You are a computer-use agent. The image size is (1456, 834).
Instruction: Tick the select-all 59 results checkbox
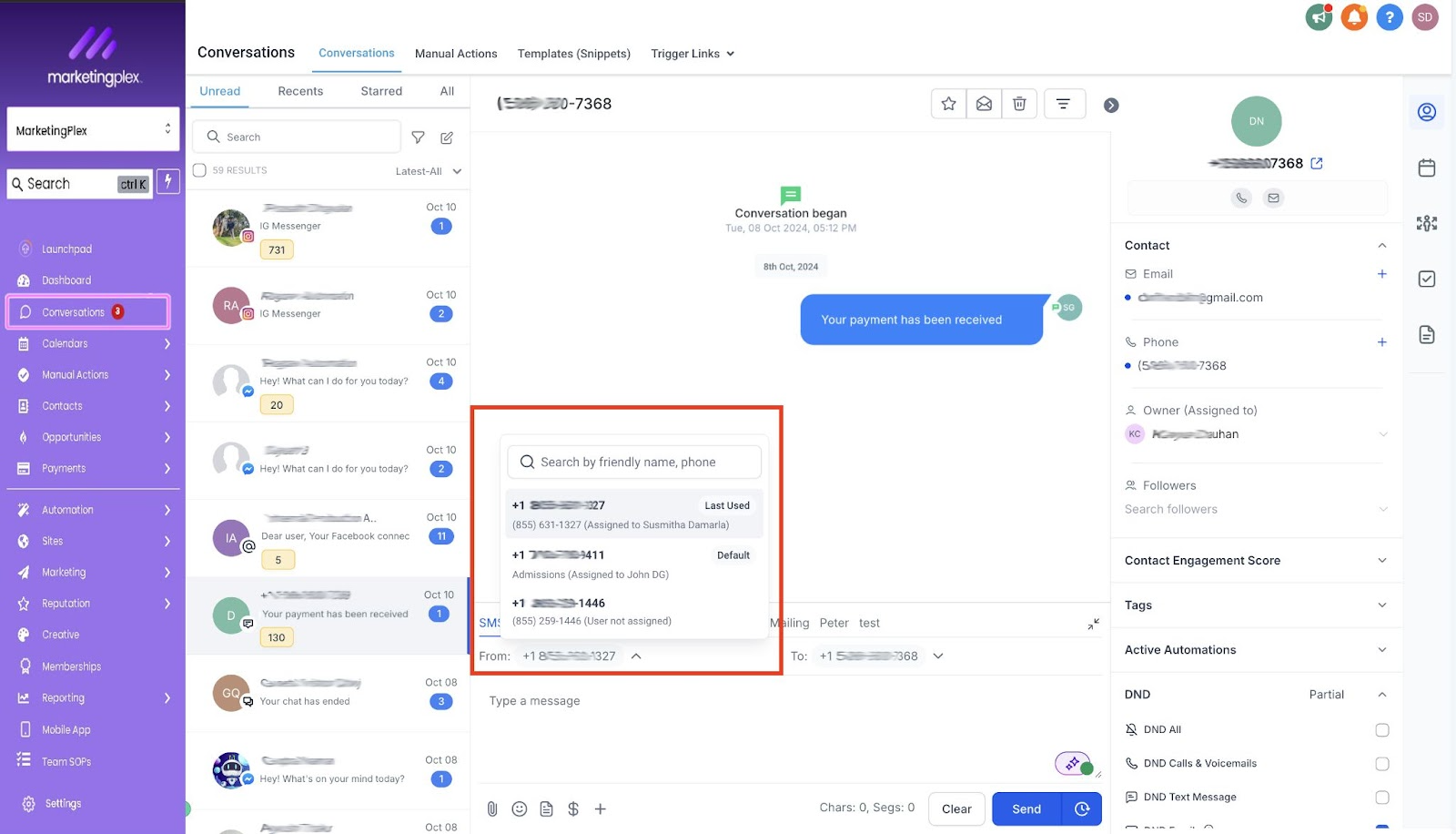pos(200,170)
